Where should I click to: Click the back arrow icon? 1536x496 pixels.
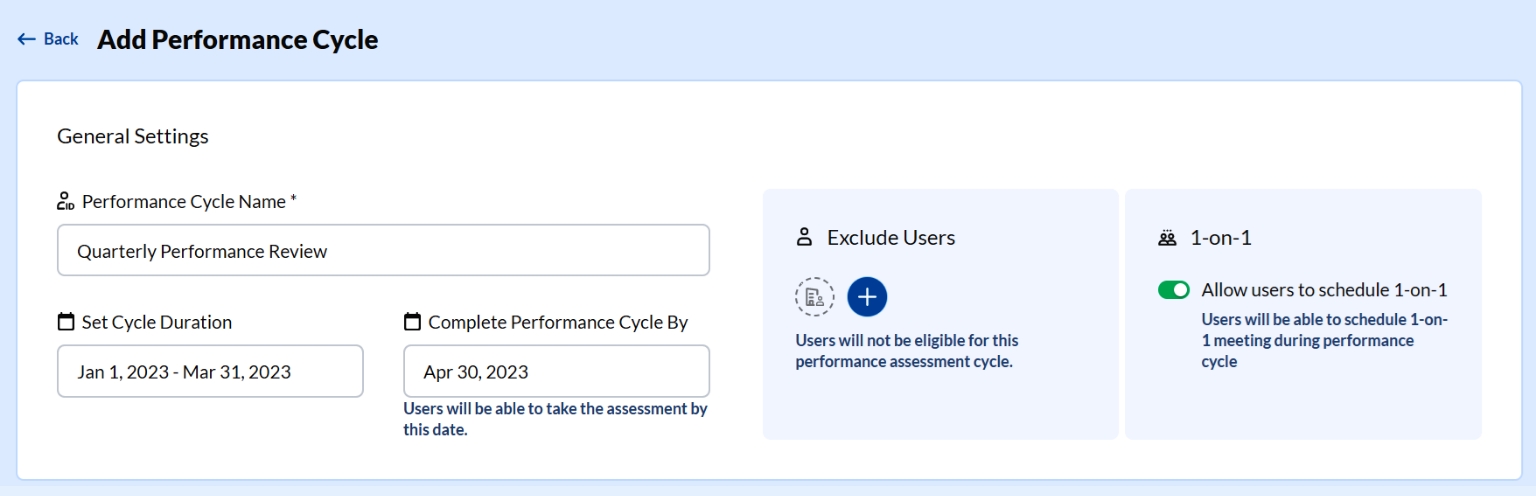pyautogui.click(x=26, y=39)
